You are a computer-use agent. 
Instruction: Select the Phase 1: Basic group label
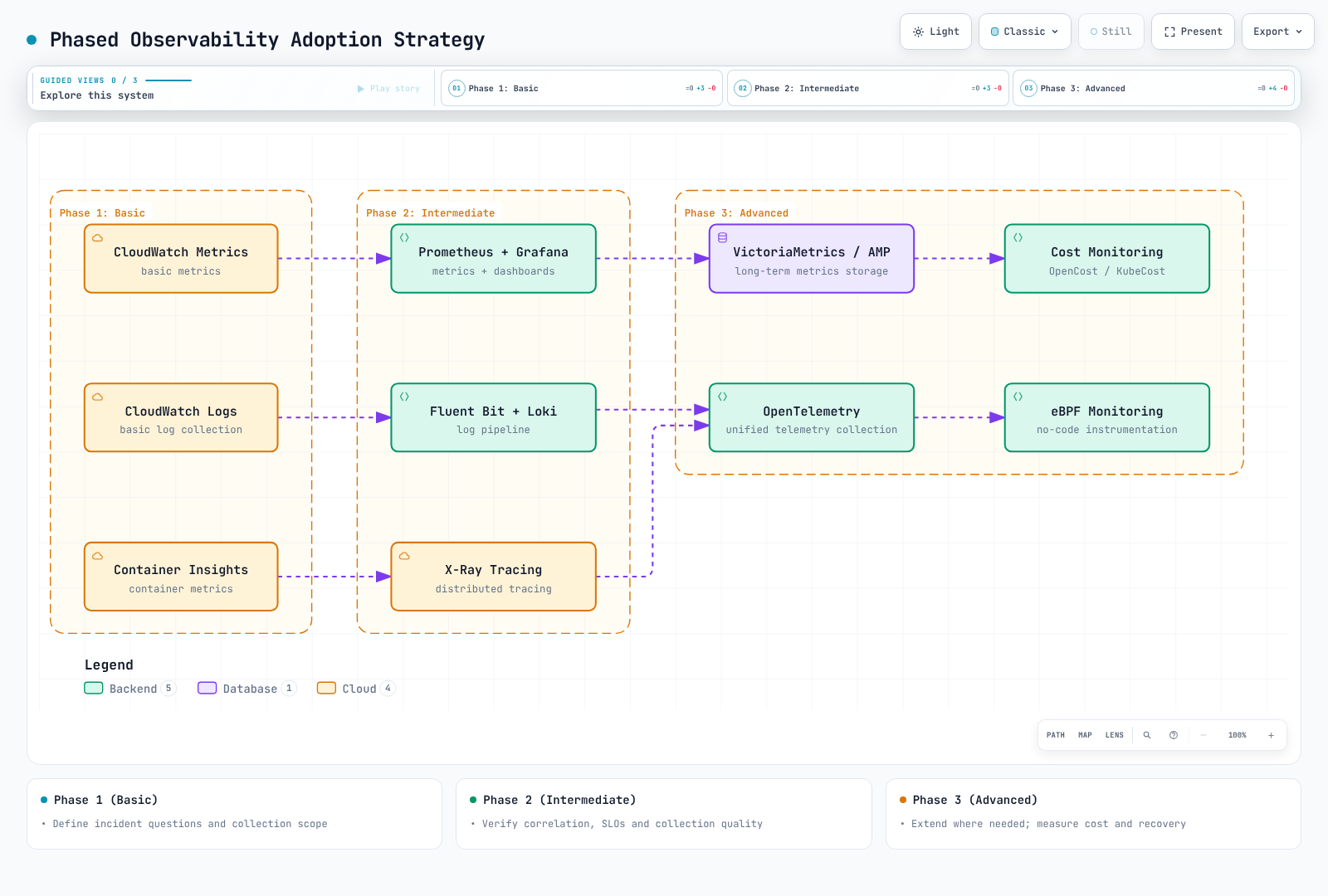tap(102, 213)
